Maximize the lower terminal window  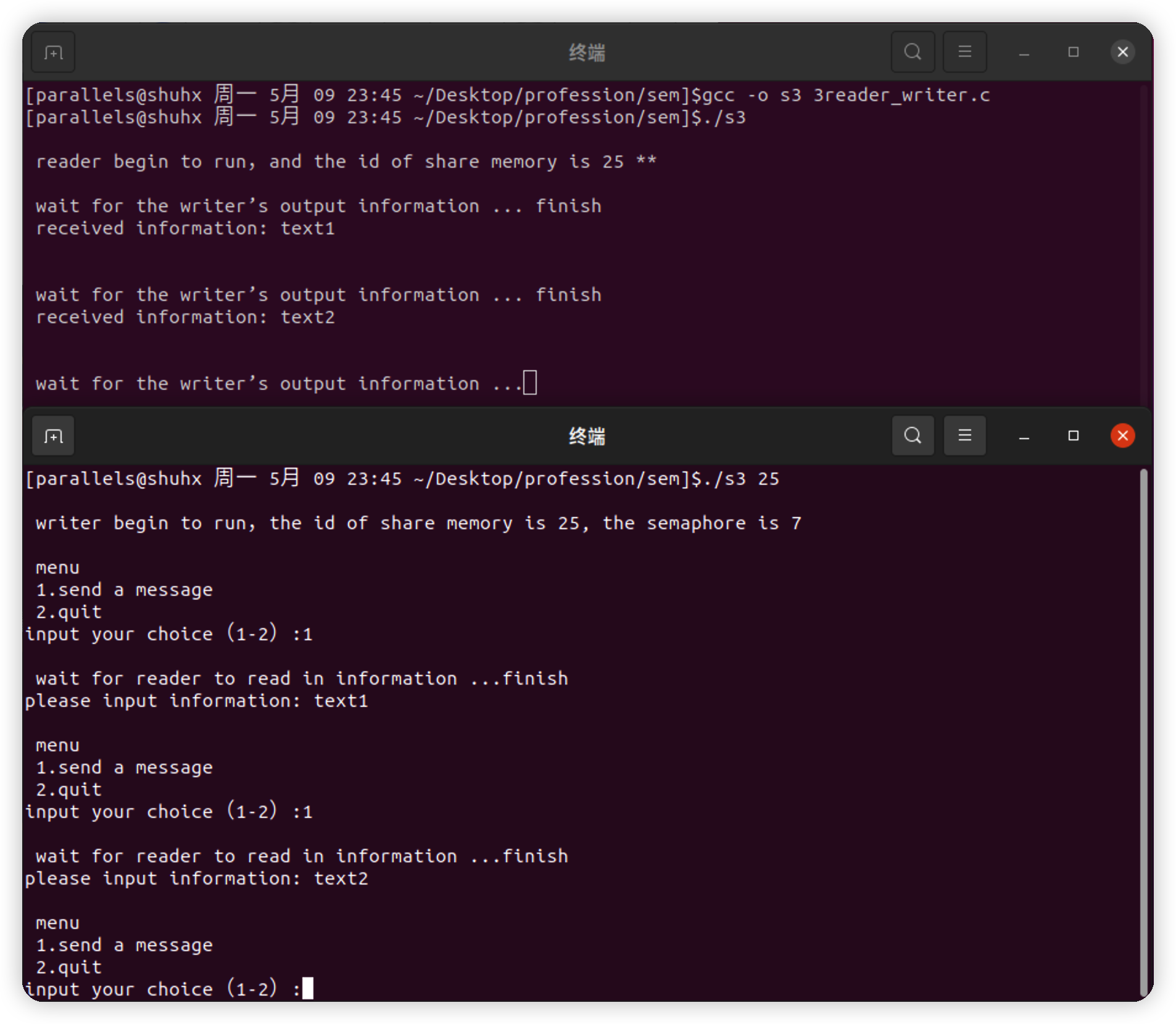[1073, 436]
